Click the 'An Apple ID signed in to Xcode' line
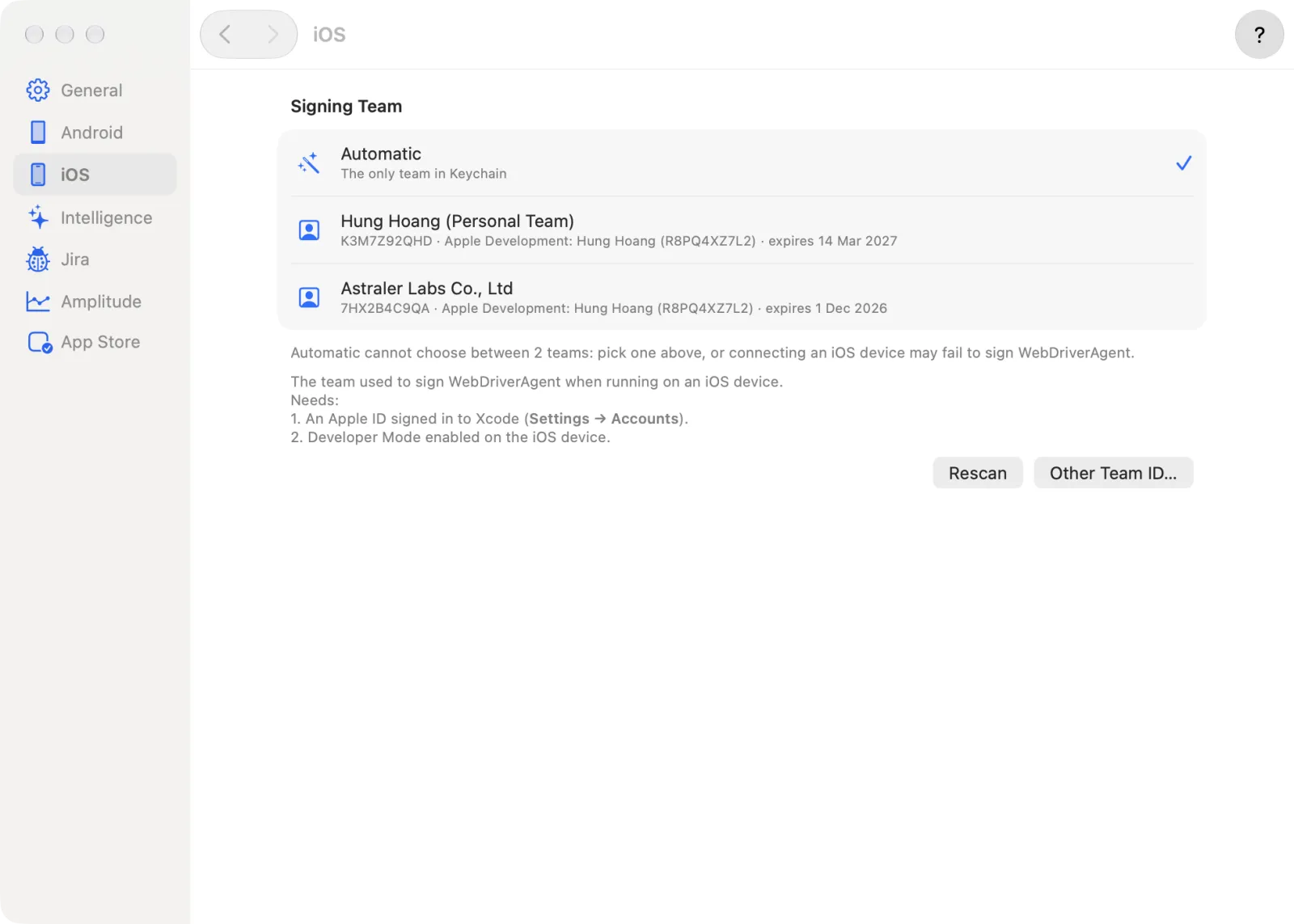Image resolution: width=1294 pixels, height=924 pixels. 489,419
